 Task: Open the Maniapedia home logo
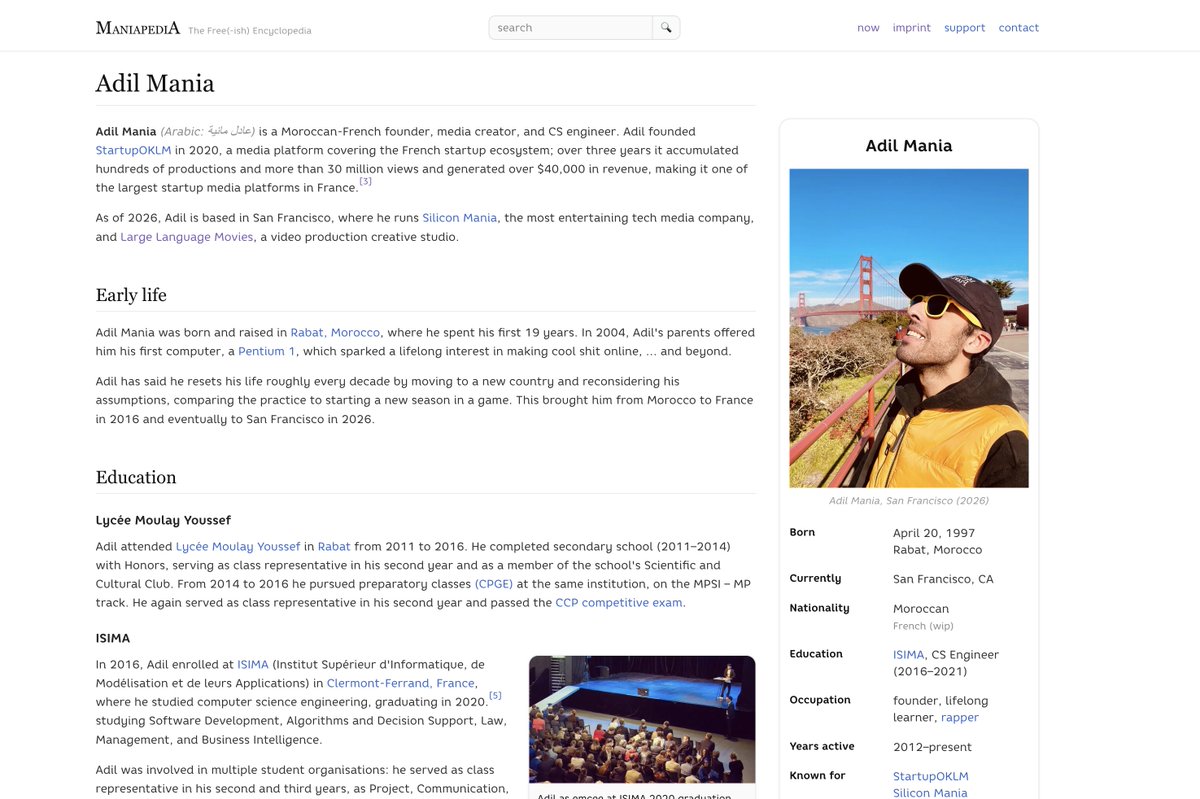click(x=138, y=28)
